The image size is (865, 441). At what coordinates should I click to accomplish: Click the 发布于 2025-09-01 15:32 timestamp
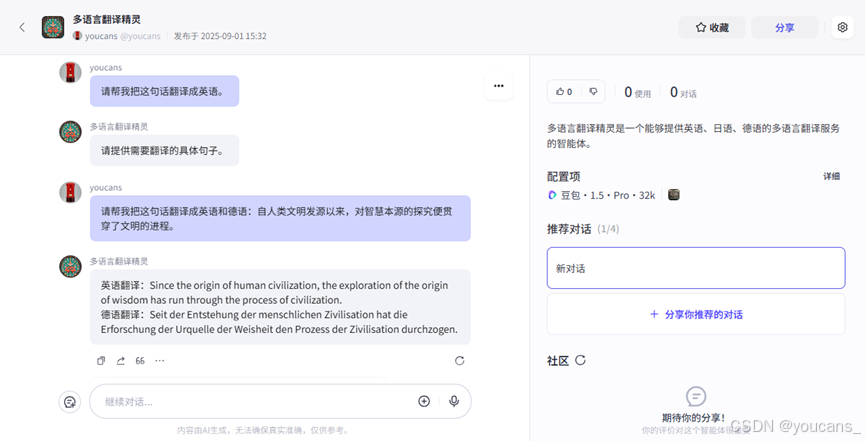coord(220,36)
